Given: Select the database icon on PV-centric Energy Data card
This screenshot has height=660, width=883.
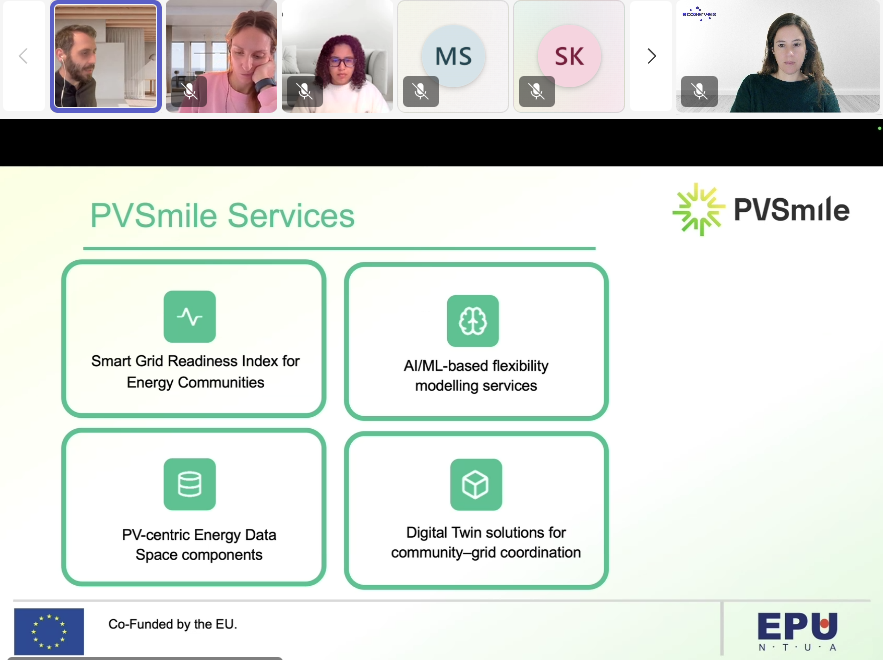Looking at the screenshot, I should point(189,484).
